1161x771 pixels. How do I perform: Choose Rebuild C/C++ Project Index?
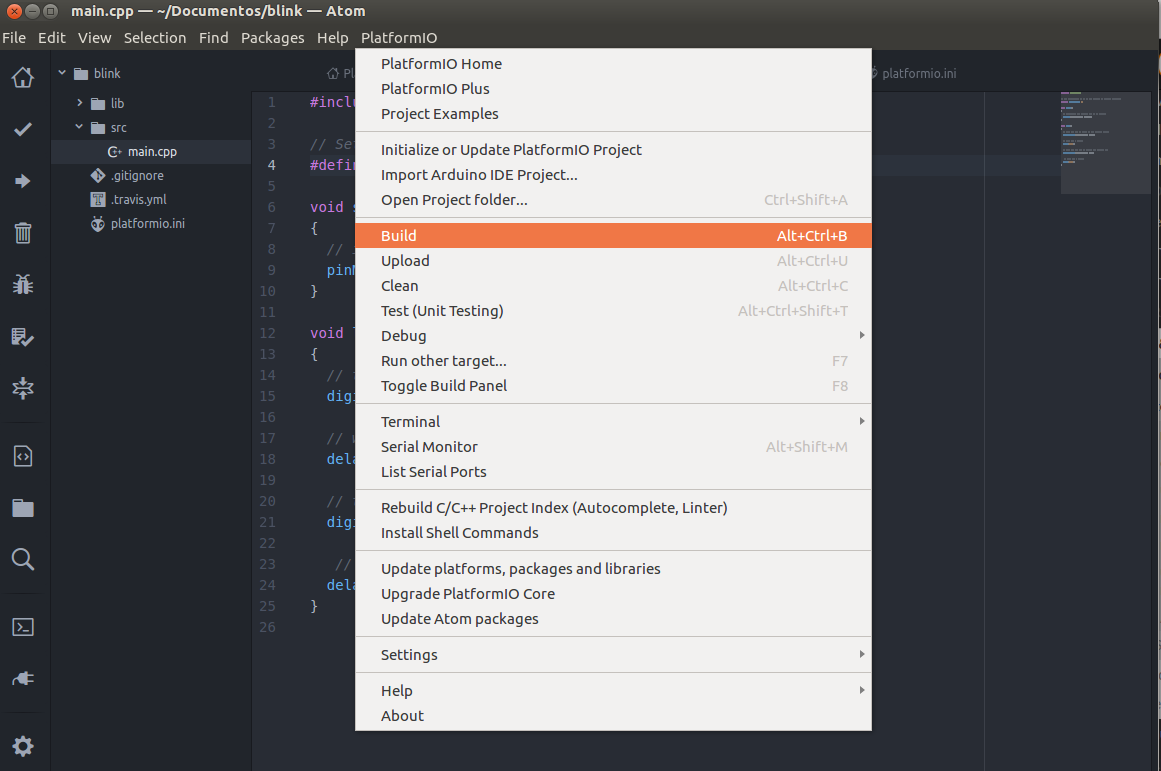tap(613, 508)
